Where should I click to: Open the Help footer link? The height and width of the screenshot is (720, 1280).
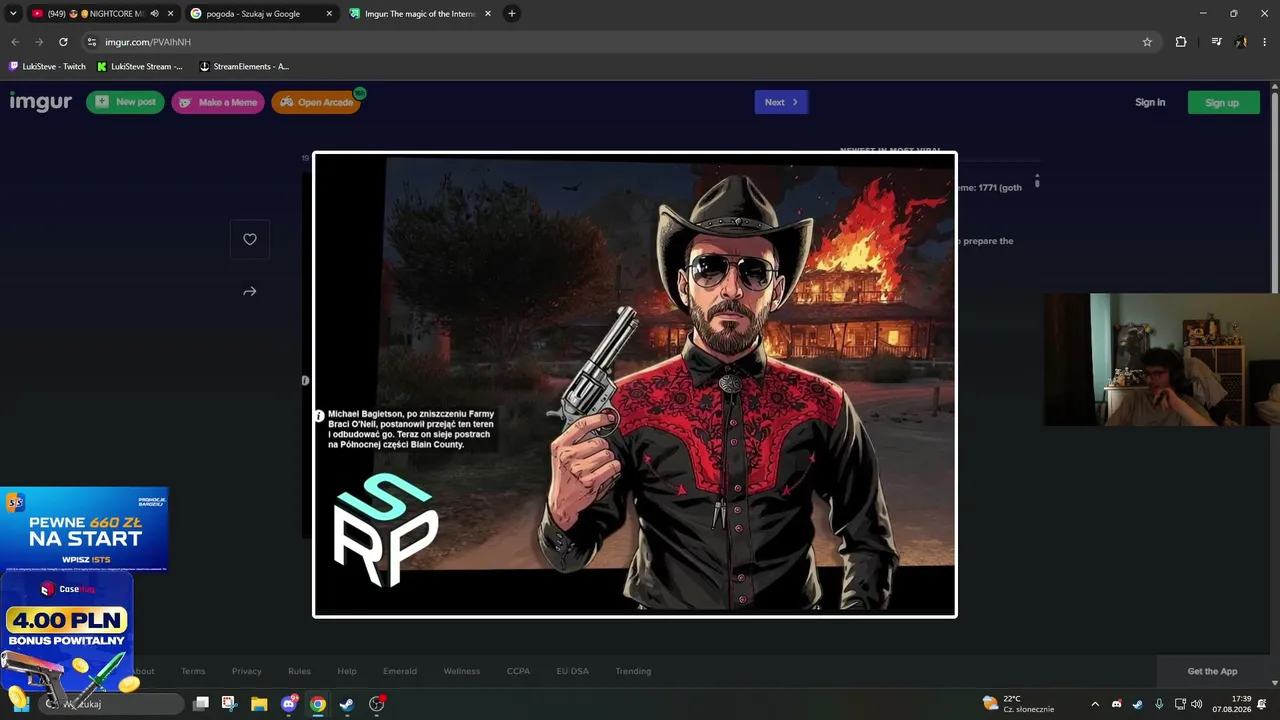click(x=347, y=671)
